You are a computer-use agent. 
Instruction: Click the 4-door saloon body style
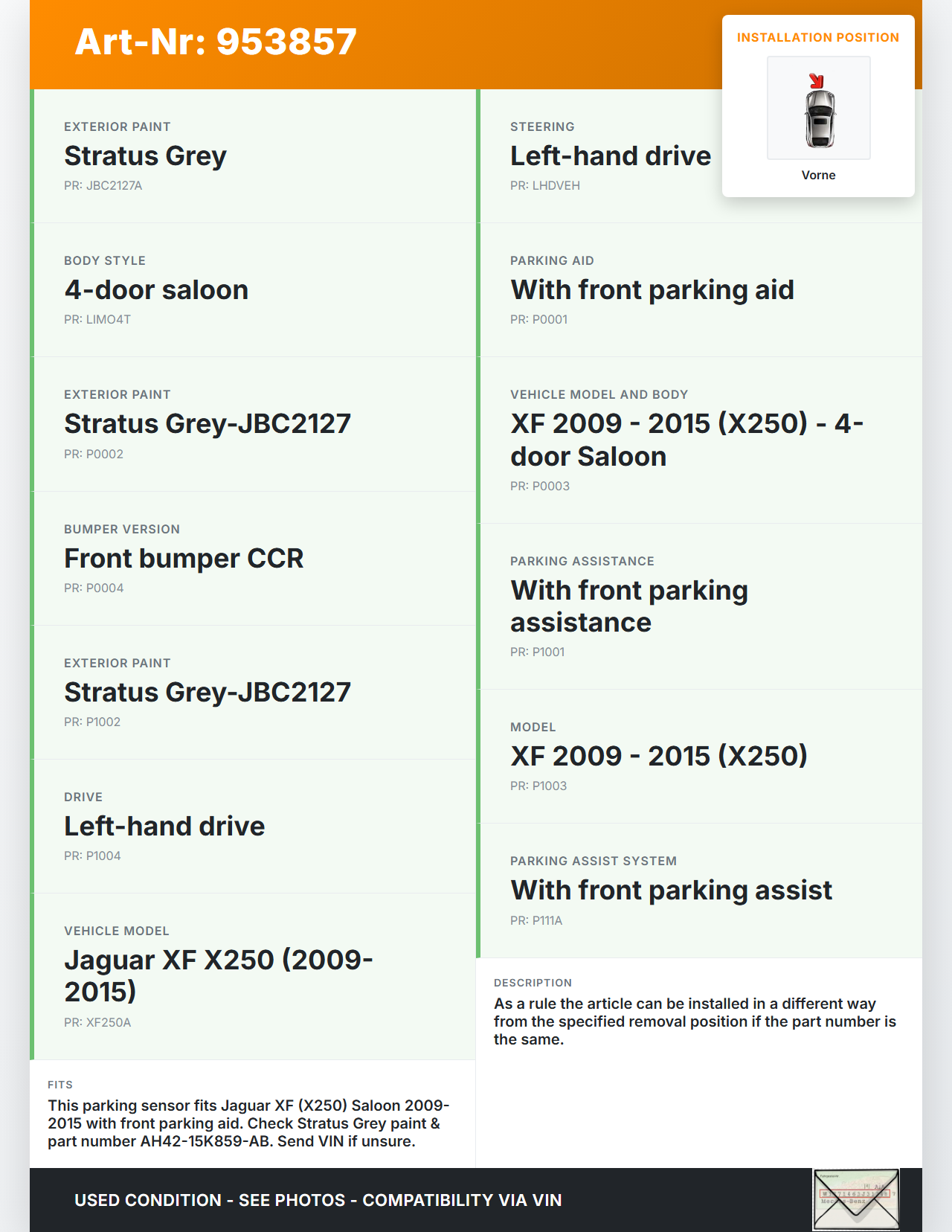point(156,290)
